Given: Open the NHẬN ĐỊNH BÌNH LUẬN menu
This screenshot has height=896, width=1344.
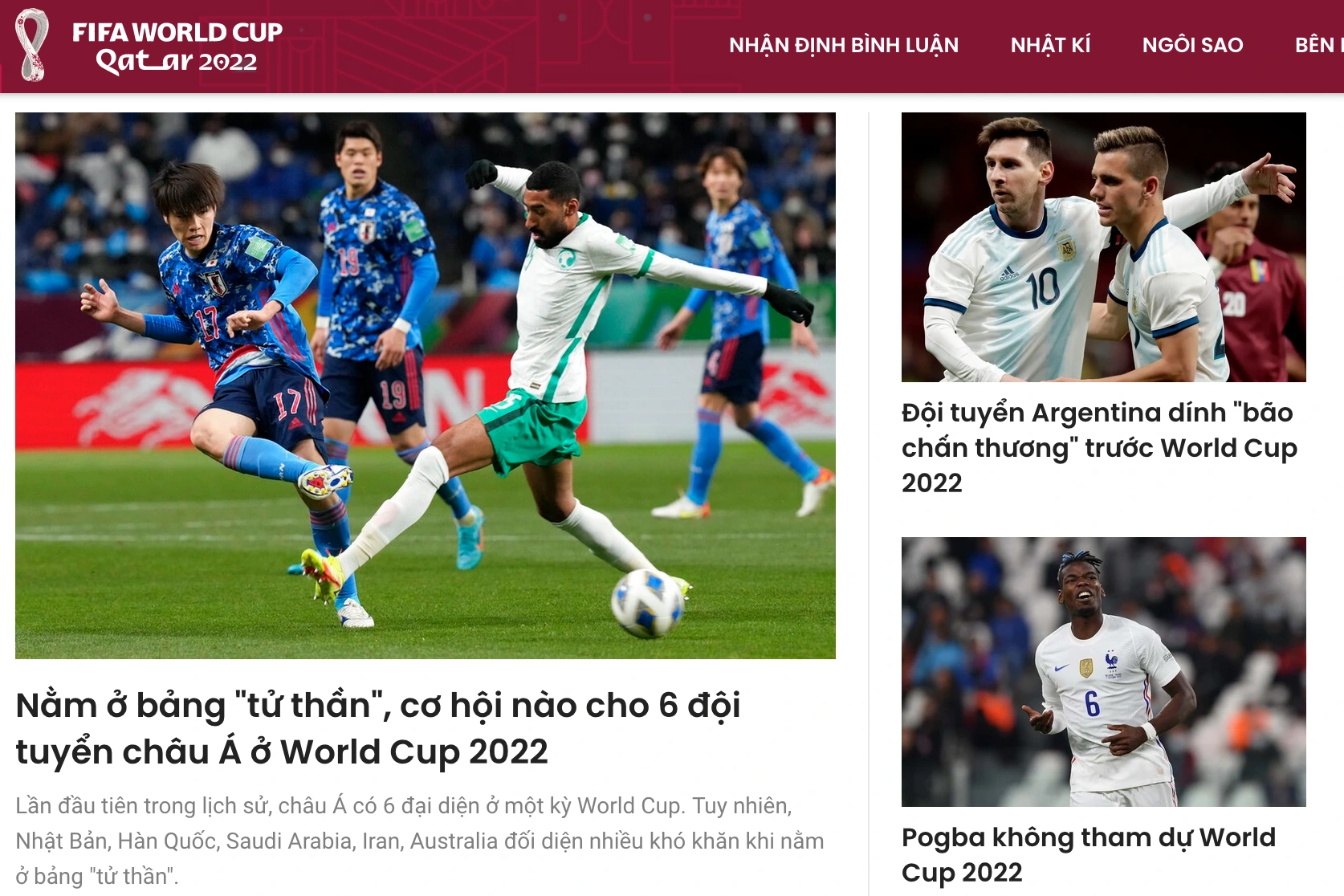Looking at the screenshot, I should point(844,45).
